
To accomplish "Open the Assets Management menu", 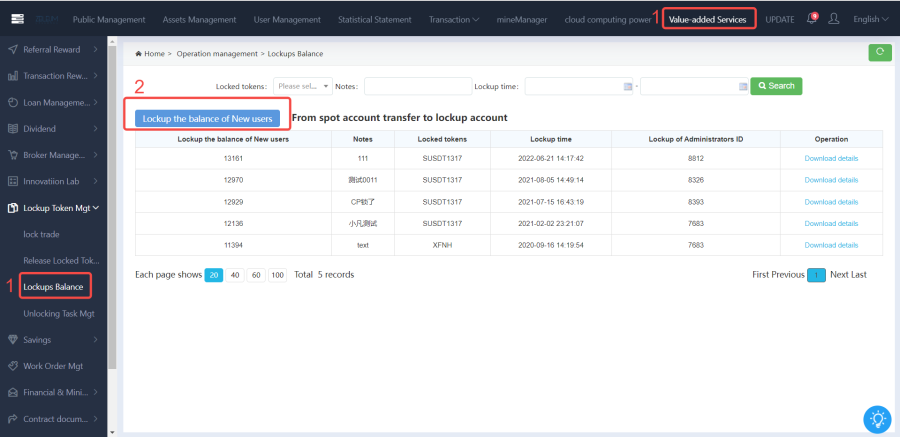I will click(199, 19).
